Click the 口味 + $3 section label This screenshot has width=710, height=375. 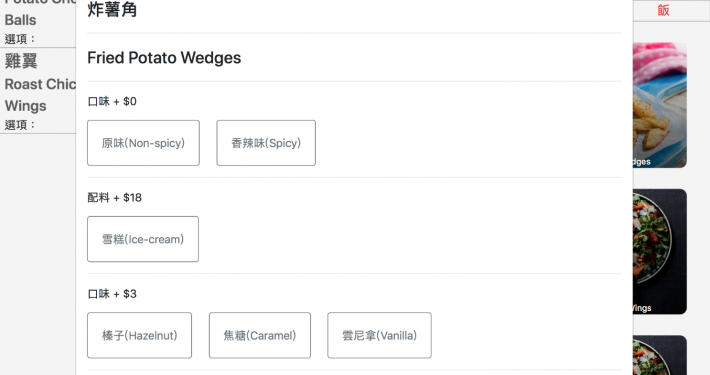(112, 294)
